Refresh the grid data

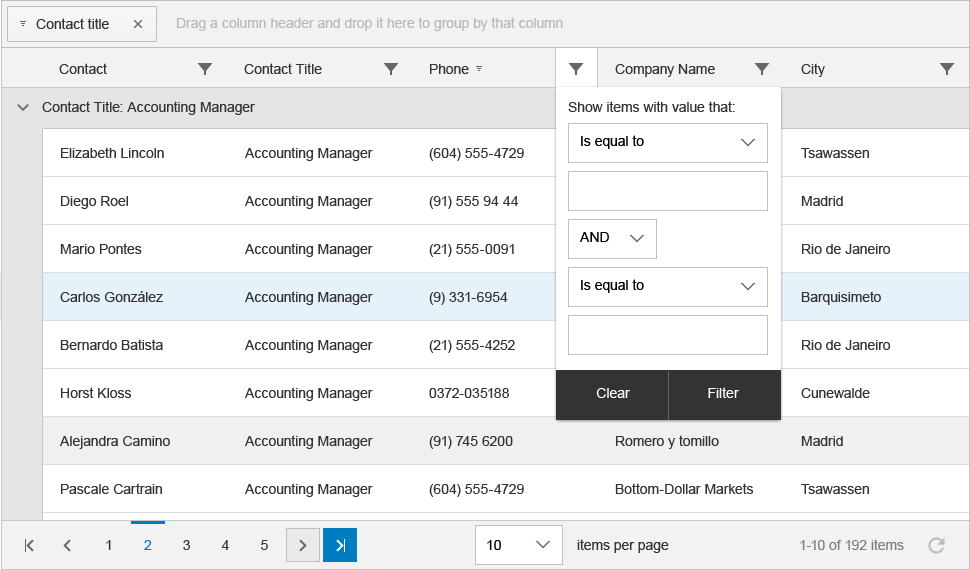coord(936,545)
